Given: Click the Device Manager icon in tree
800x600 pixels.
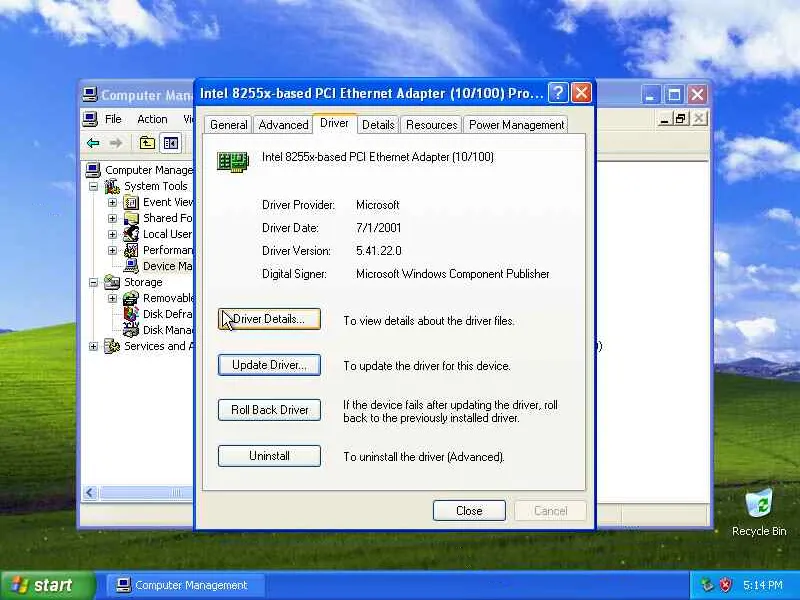Looking at the screenshot, I should [x=131, y=266].
